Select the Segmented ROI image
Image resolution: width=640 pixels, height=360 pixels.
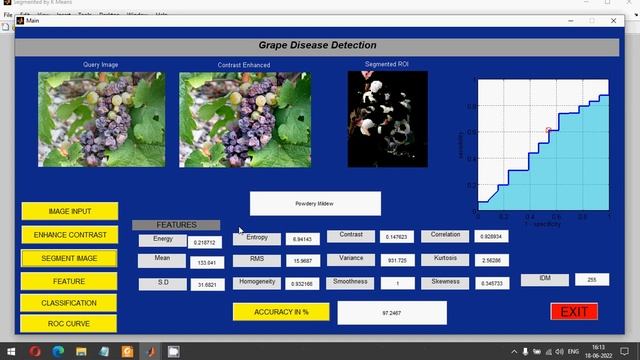click(388, 119)
